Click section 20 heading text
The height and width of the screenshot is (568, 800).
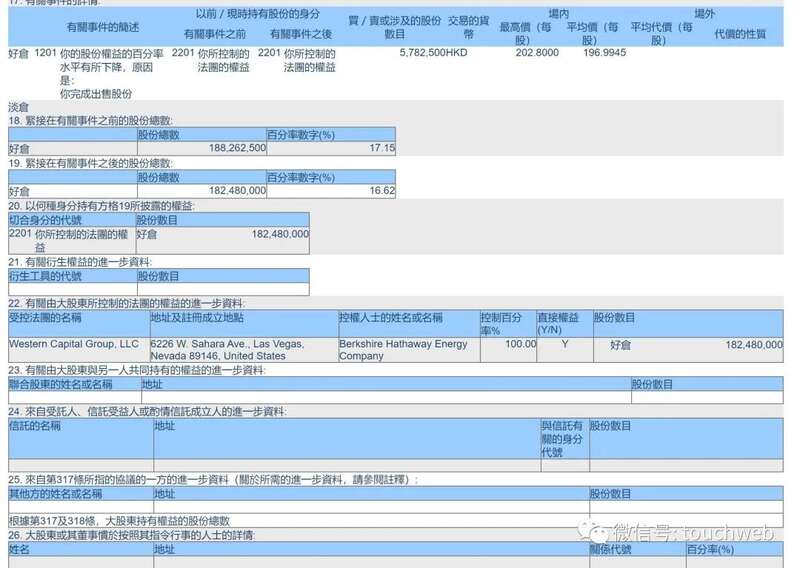point(101,206)
